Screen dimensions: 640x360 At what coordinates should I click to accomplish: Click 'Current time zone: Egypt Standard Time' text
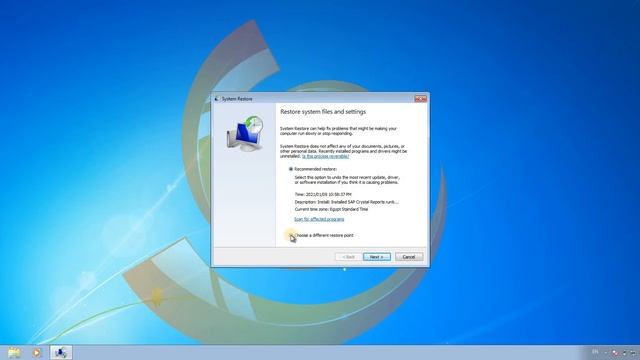(x=331, y=209)
